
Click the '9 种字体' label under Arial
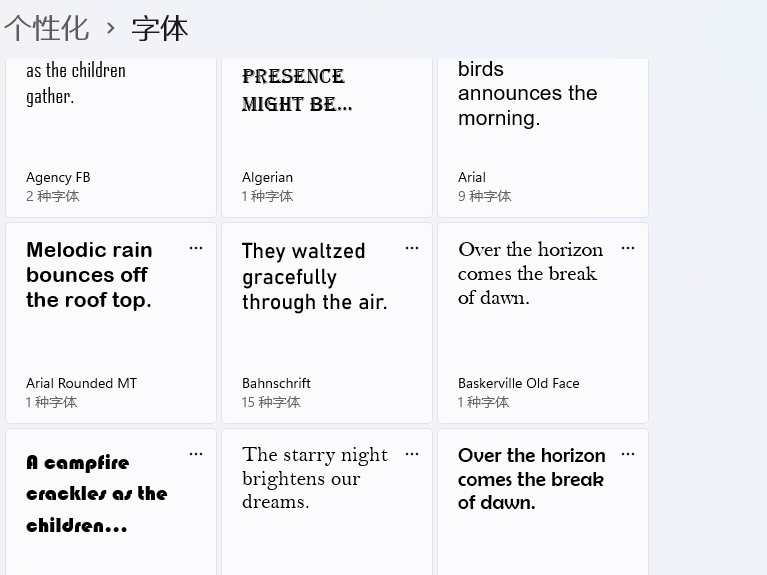coord(484,196)
